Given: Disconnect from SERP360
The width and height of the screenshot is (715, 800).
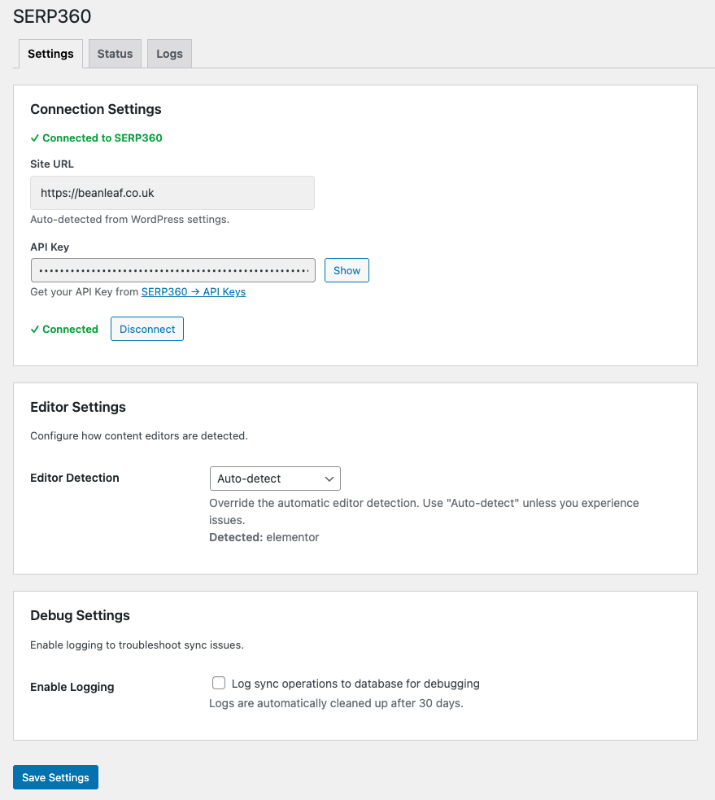Looking at the screenshot, I should pos(147,329).
